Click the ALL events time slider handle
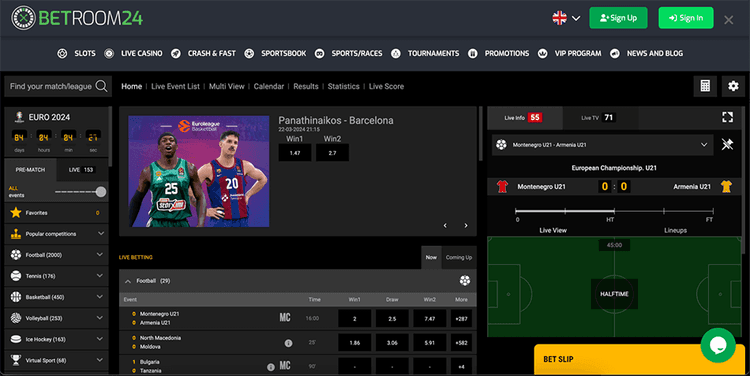750x376 pixels. coord(101,192)
